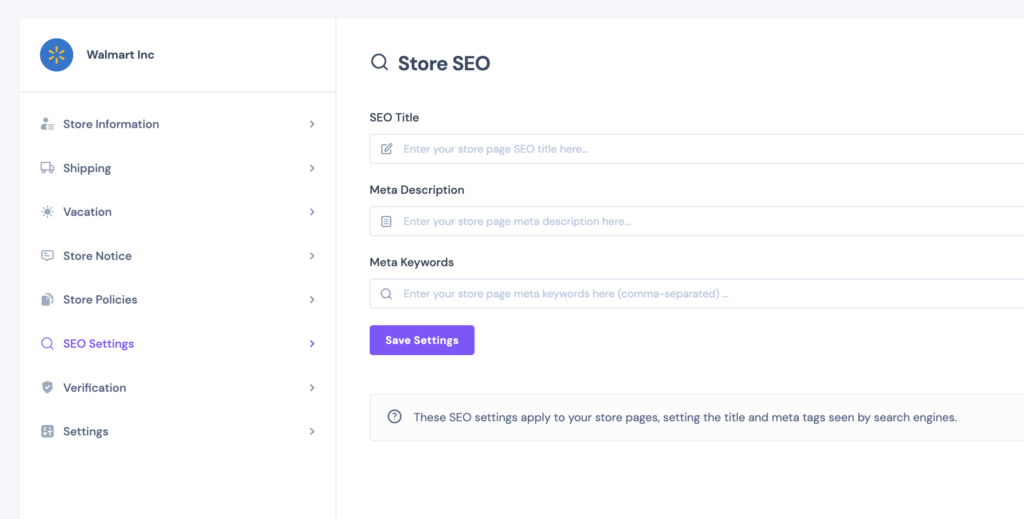Viewport: 1024px width, 519px height.
Task: Open the Store Notice menu item
Action: (178, 256)
